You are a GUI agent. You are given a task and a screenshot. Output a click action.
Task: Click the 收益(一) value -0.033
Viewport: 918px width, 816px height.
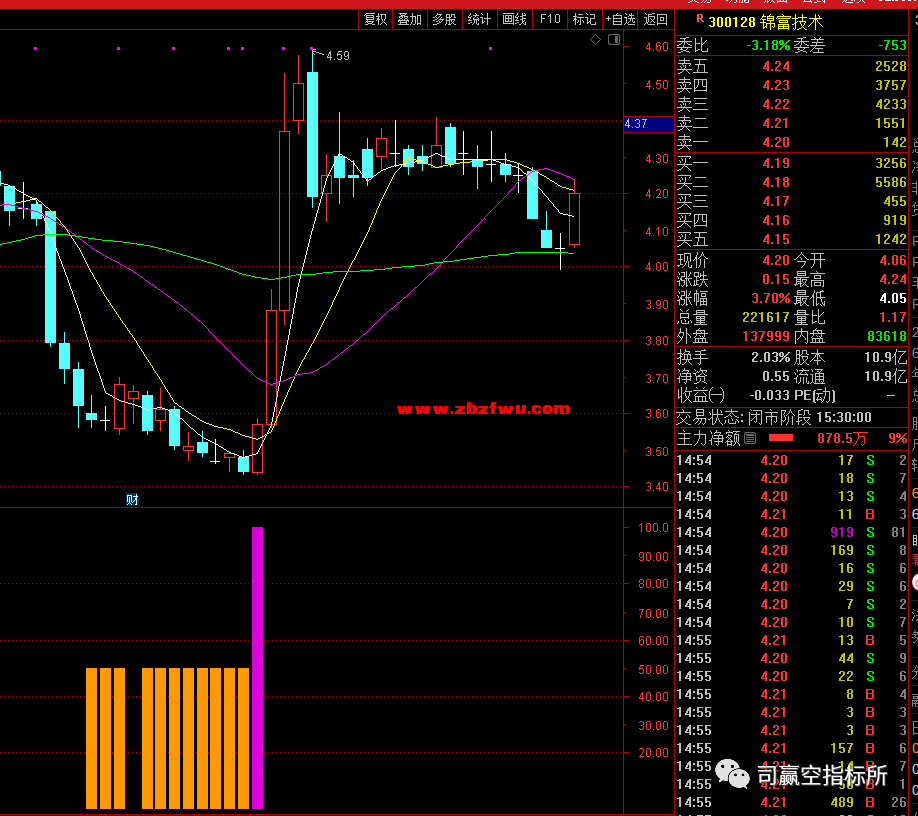click(768, 395)
